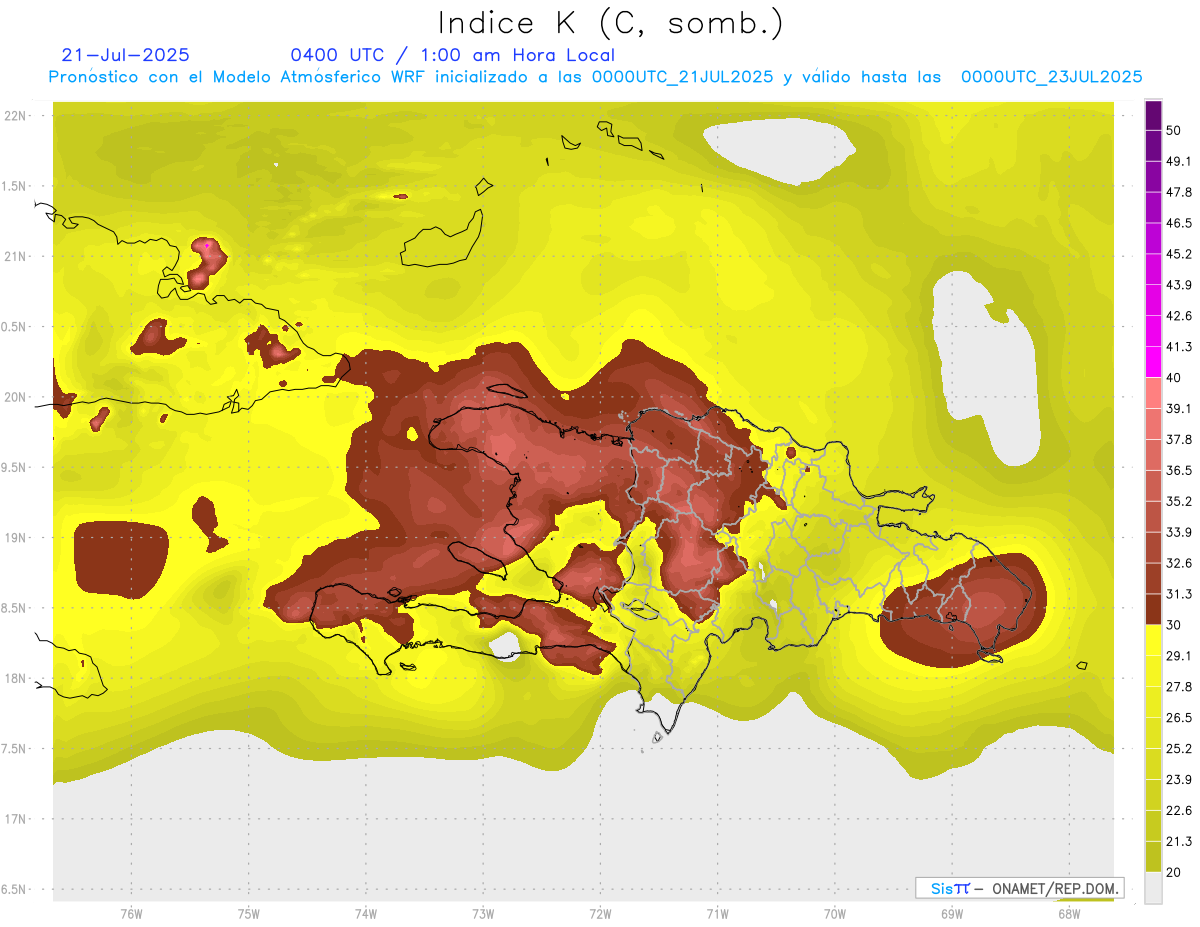Click the "1.5N" latitude label
Screen dimensions: 1200x927
13,186
